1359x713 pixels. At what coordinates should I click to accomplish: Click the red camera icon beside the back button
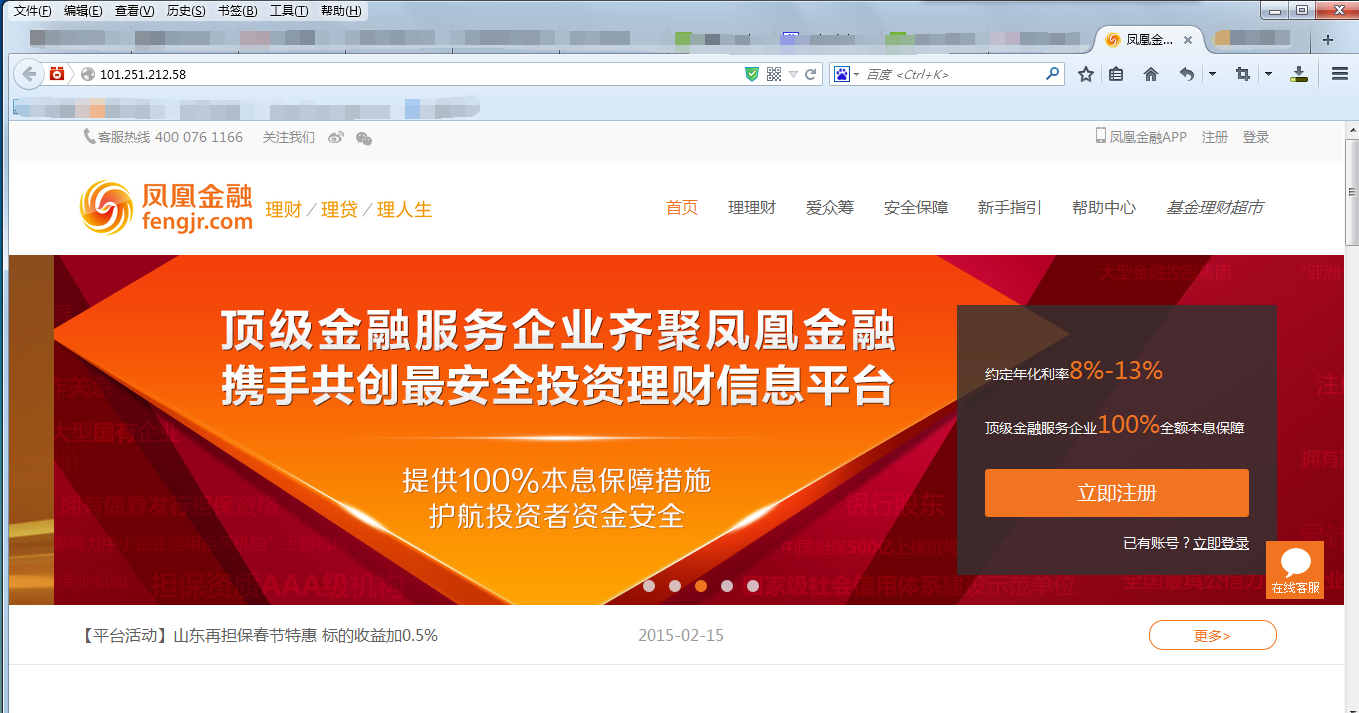pos(57,74)
